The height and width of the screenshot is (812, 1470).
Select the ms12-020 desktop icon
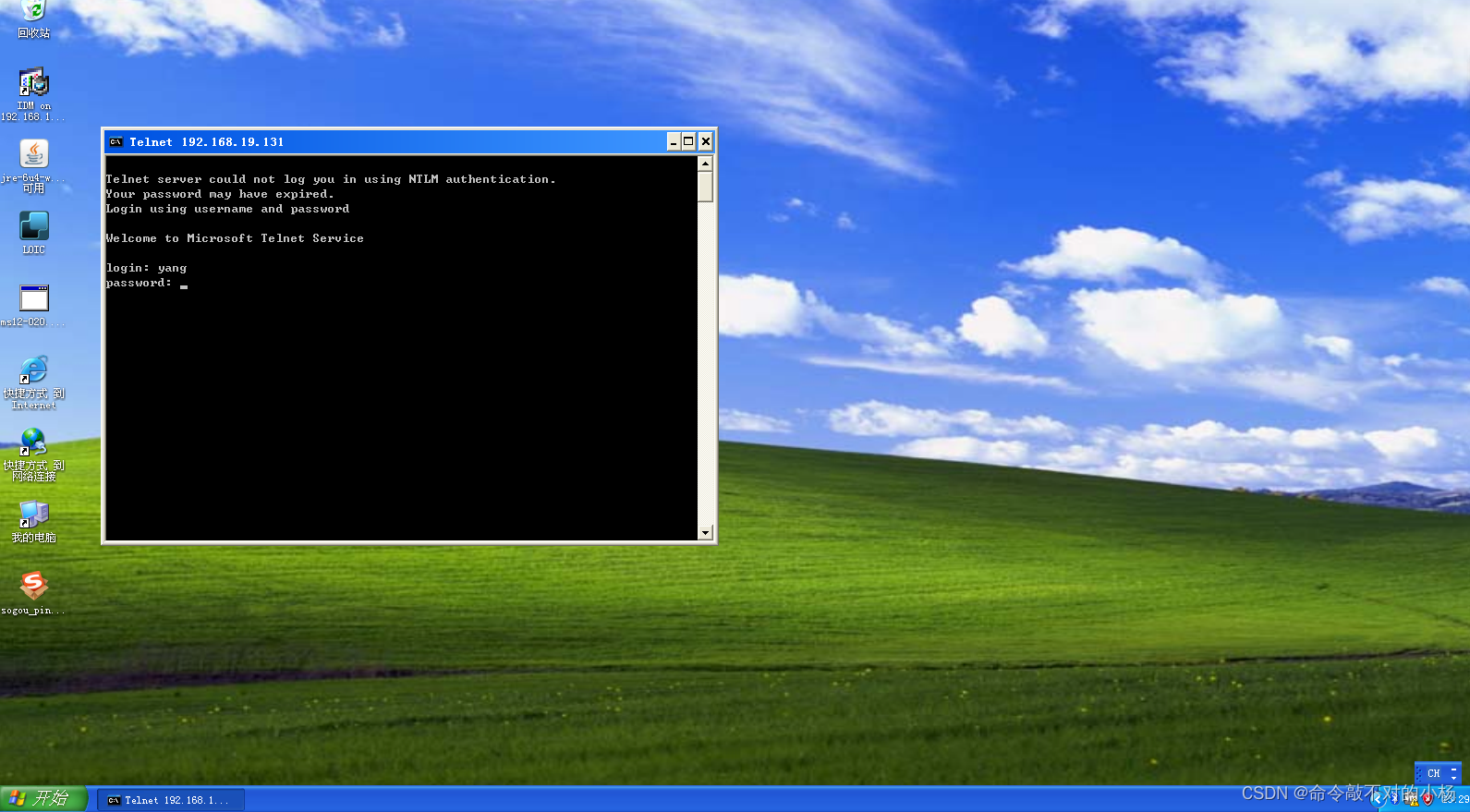click(x=33, y=305)
